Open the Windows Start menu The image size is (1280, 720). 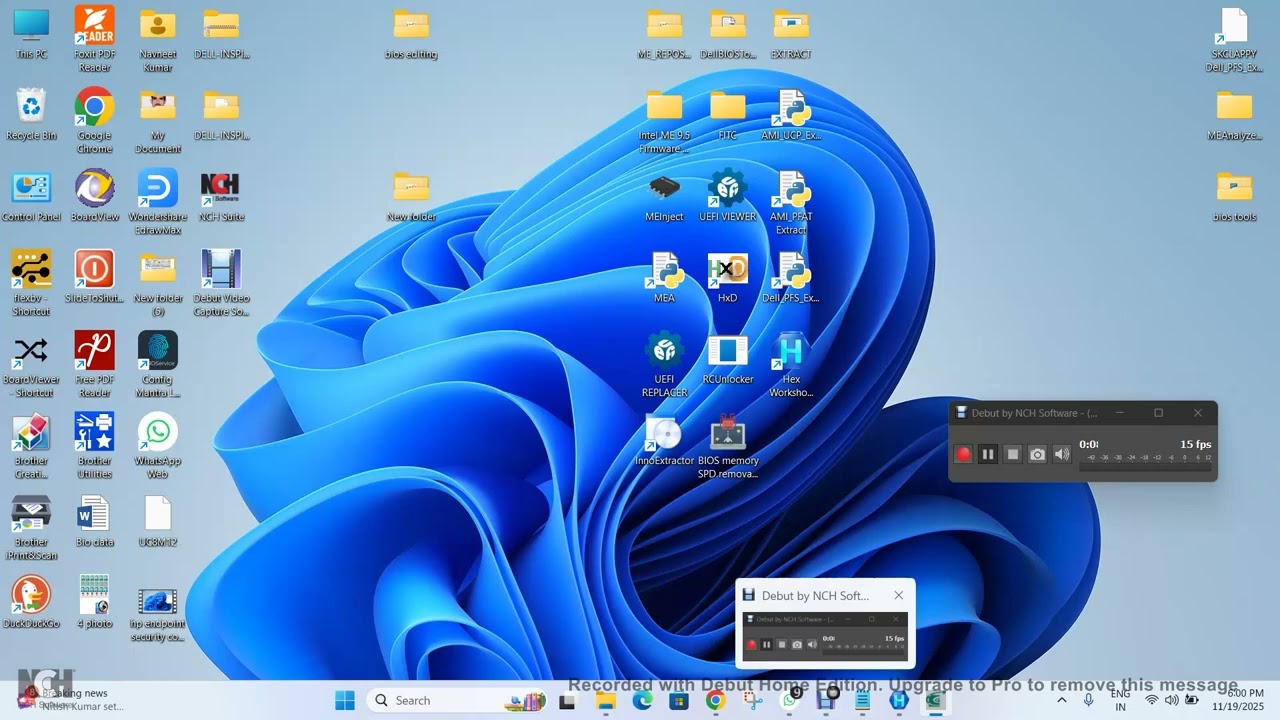(345, 700)
